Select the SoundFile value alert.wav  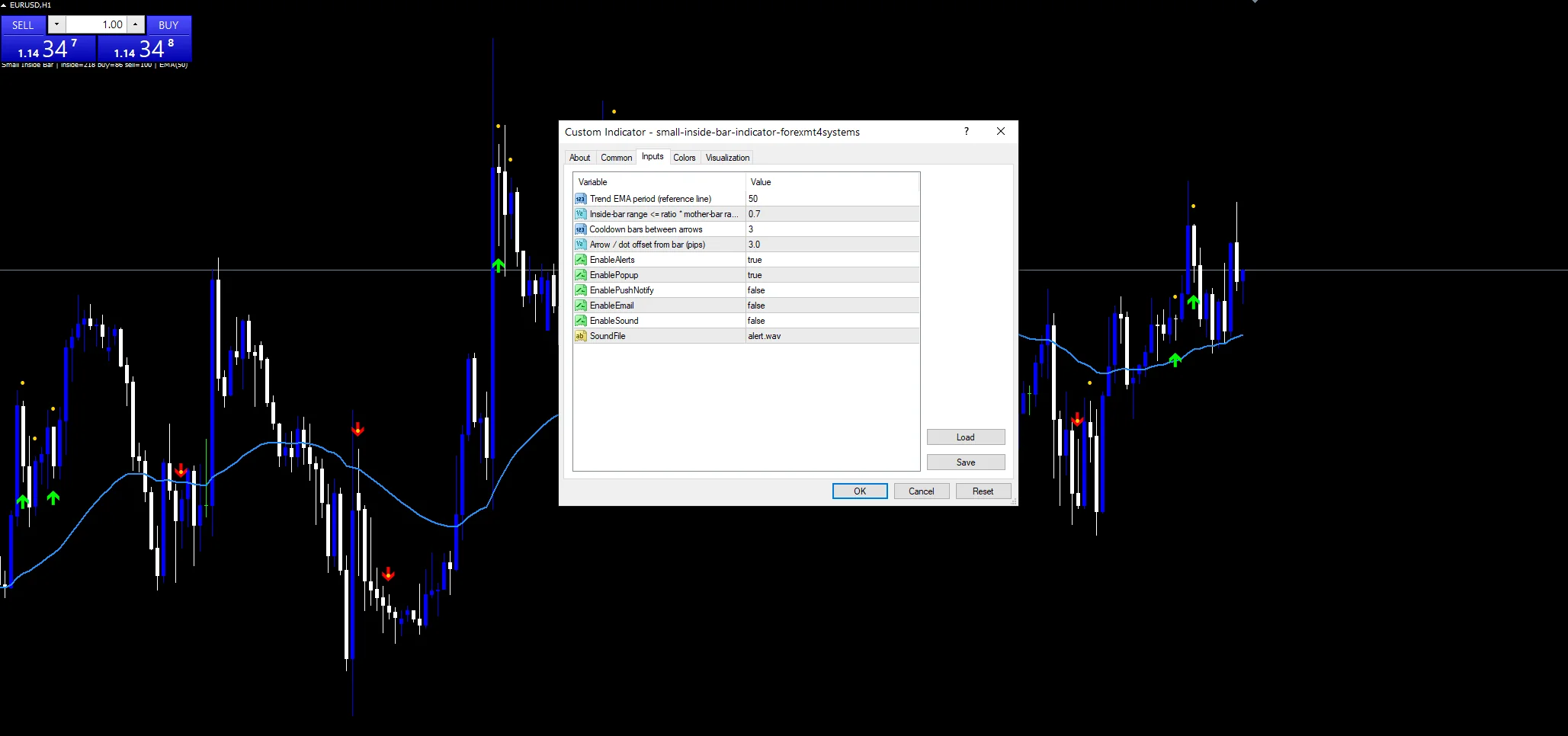pyautogui.click(x=832, y=336)
